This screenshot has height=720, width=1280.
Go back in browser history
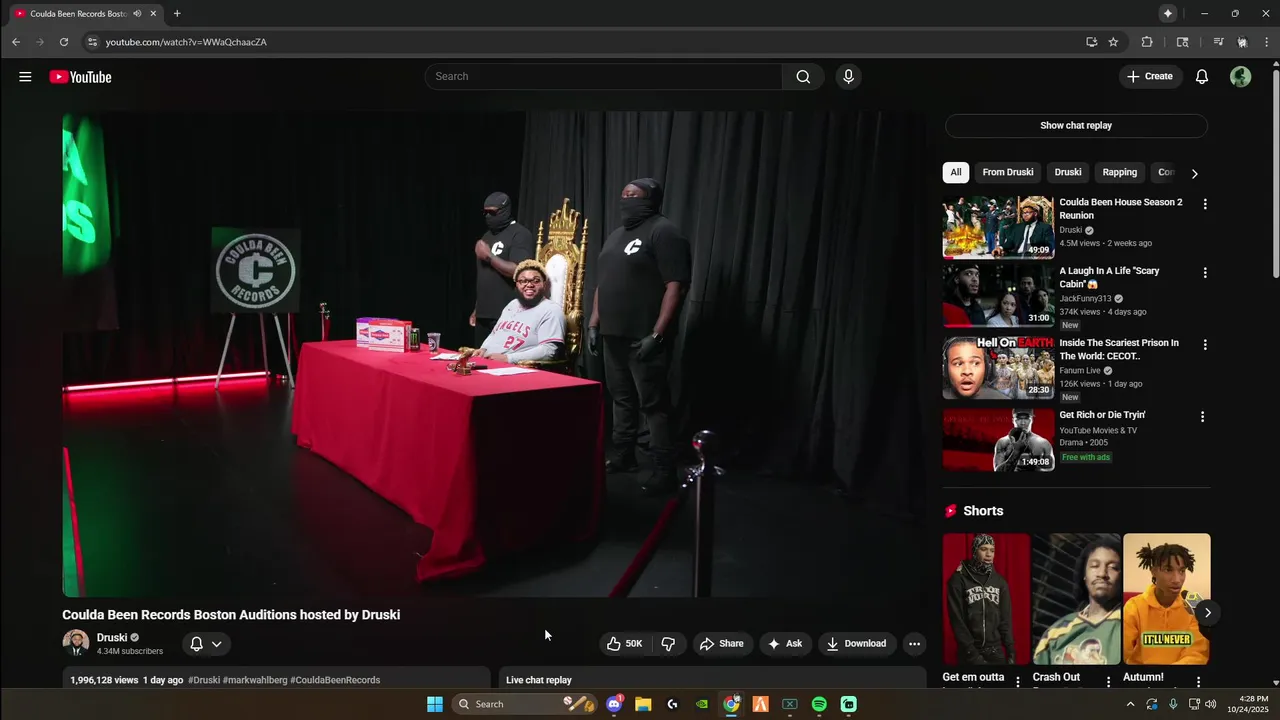point(16,42)
